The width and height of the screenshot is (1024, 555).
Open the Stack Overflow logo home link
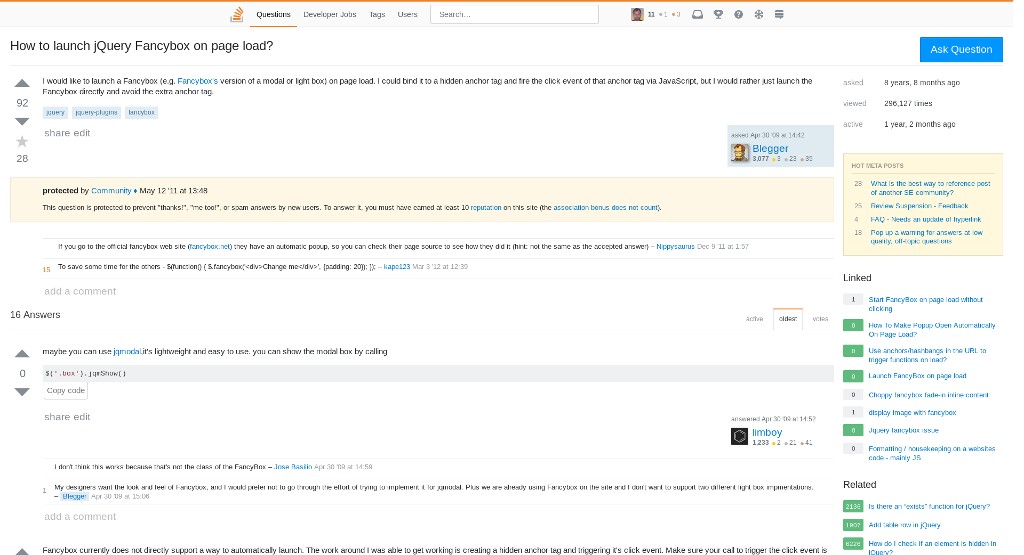237,14
